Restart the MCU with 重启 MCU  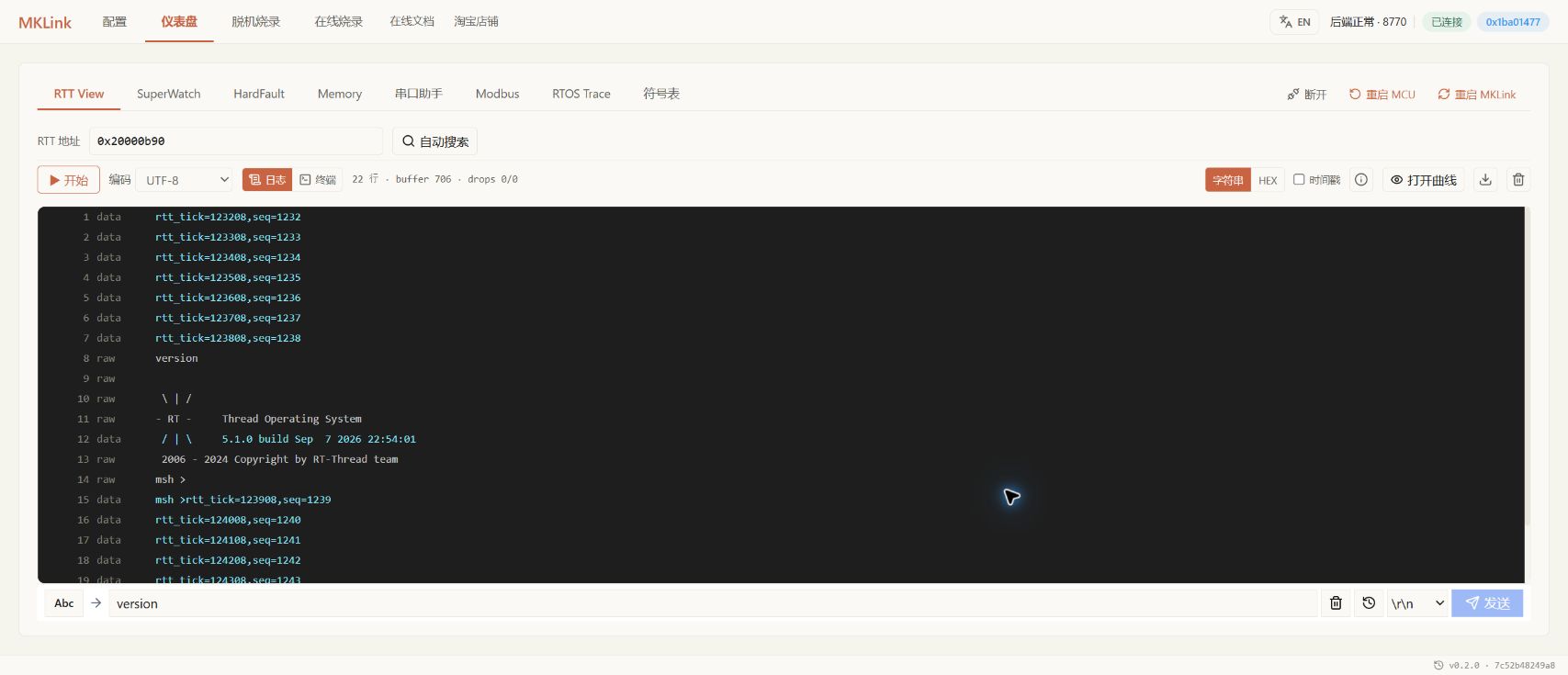(1382, 95)
